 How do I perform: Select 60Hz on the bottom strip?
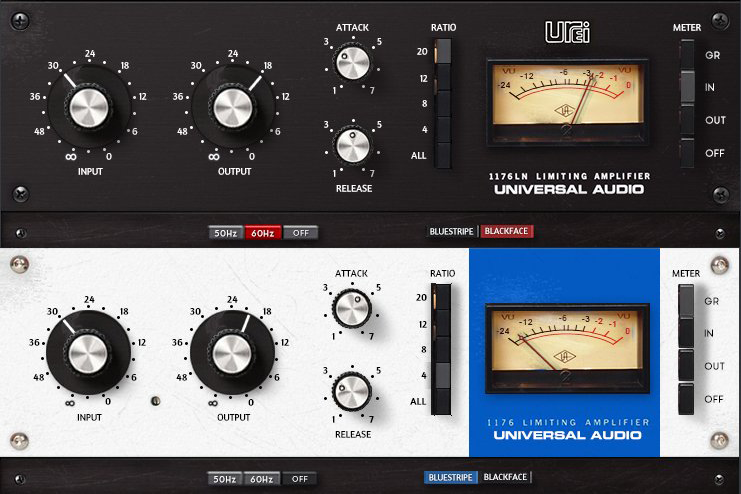262,479
